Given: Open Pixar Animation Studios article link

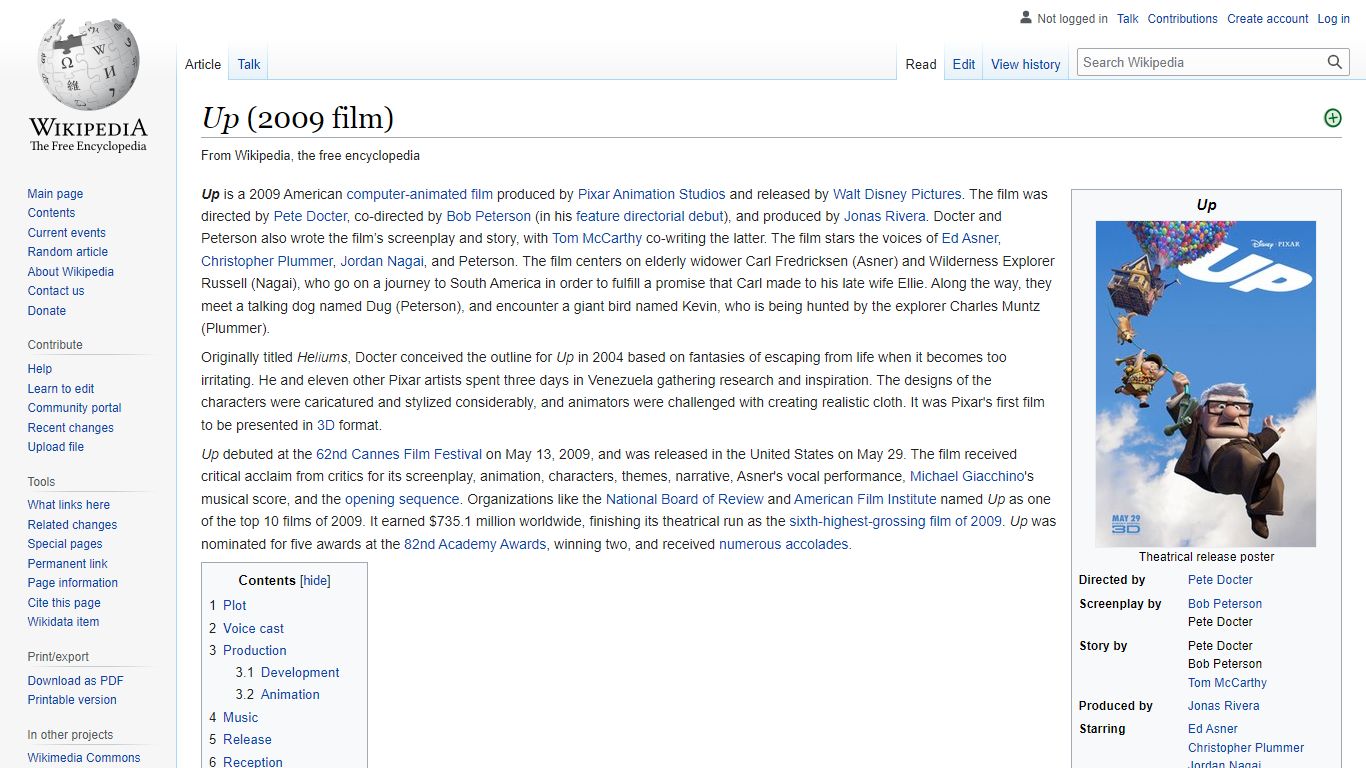Looking at the screenshot, I should coord(652,194).
